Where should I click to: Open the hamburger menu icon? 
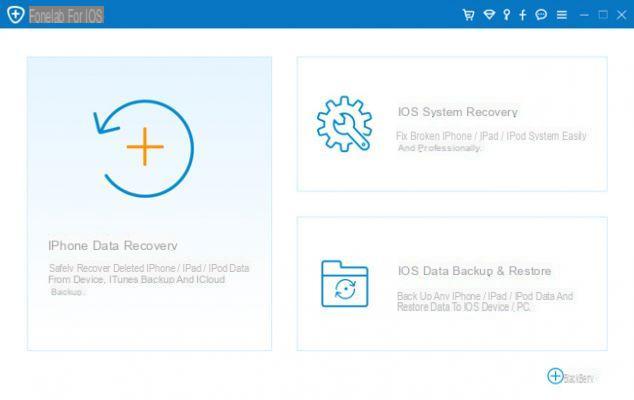(562, 15)
